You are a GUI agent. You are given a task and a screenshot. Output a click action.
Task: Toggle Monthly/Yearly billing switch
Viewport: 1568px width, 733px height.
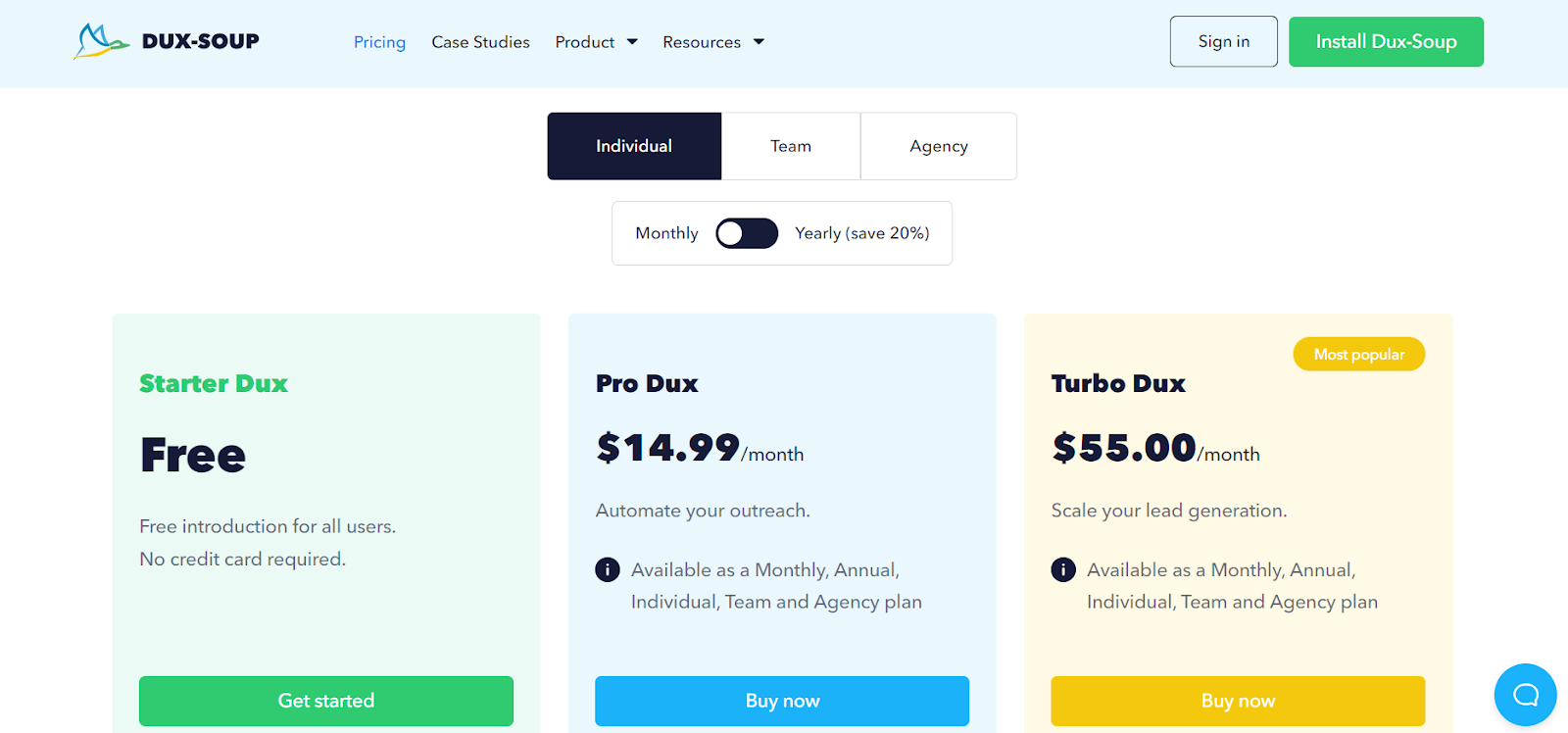747,233
